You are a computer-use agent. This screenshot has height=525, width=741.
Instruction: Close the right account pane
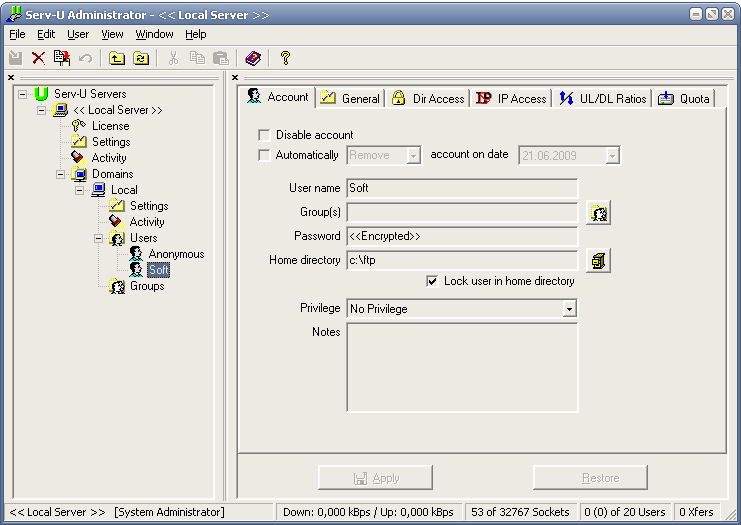click(x=235, y=77)
